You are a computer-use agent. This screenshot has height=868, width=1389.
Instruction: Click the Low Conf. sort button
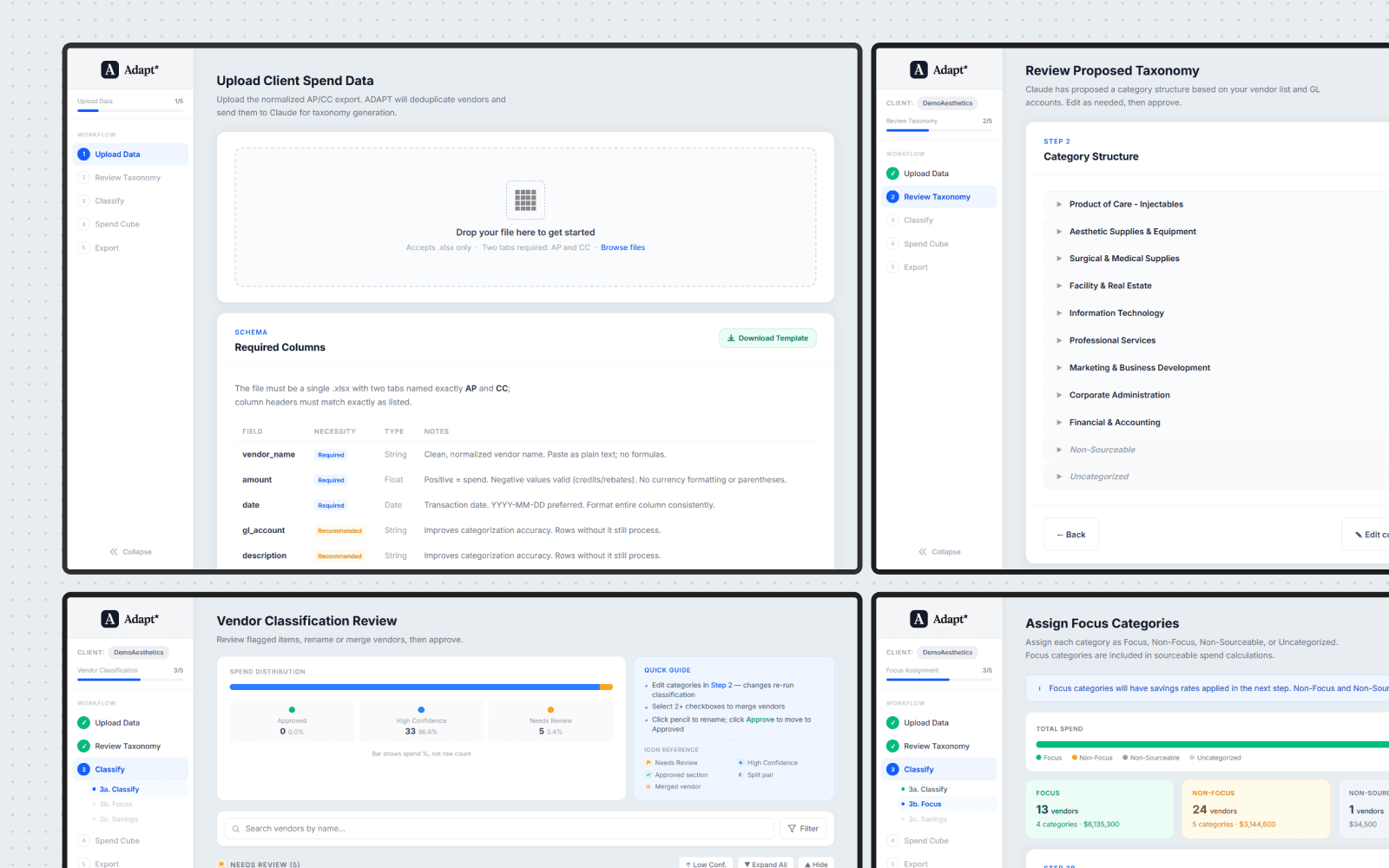[x=706, y=864]
